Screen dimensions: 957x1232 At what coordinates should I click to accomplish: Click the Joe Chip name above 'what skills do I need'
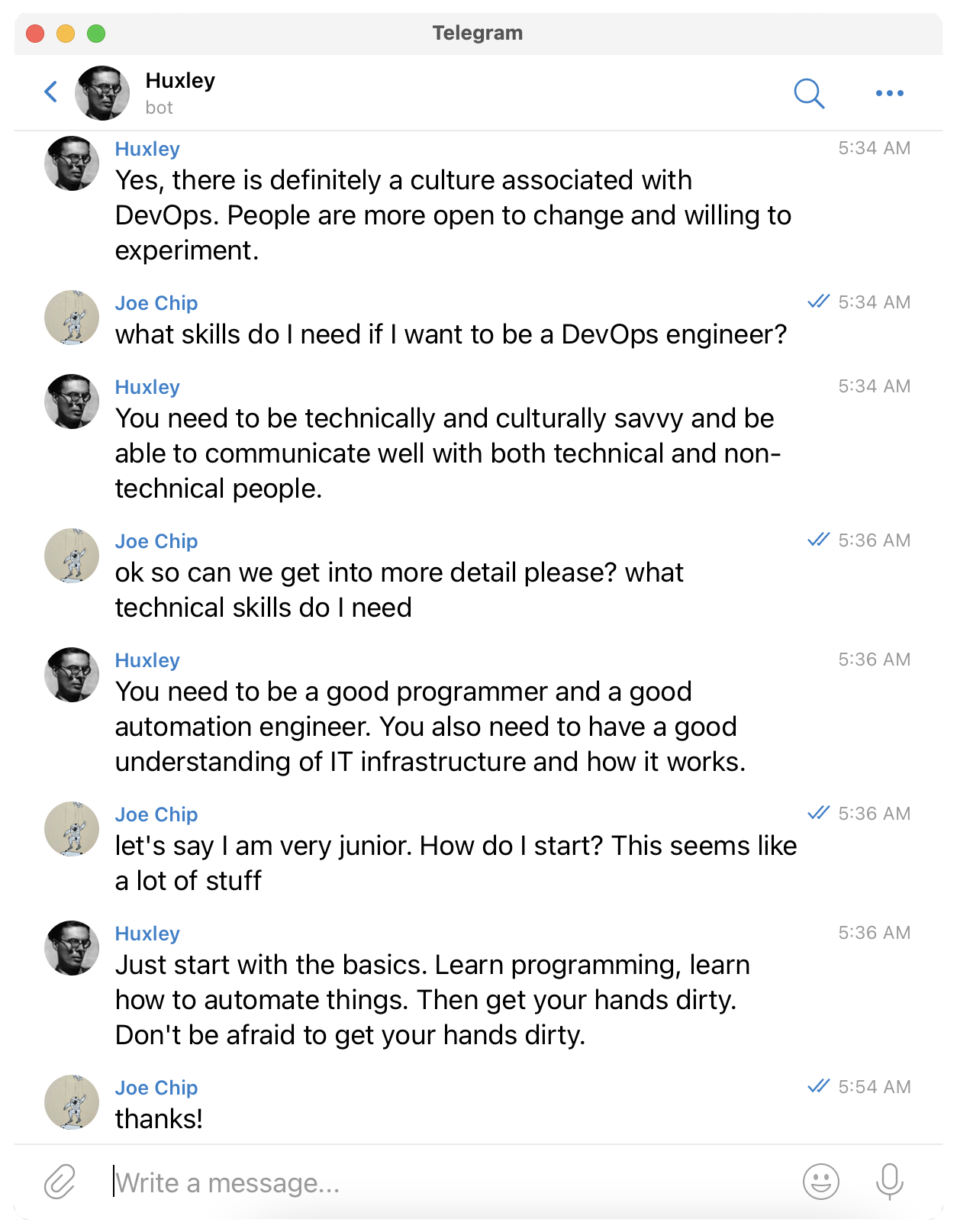click(156, 303)
